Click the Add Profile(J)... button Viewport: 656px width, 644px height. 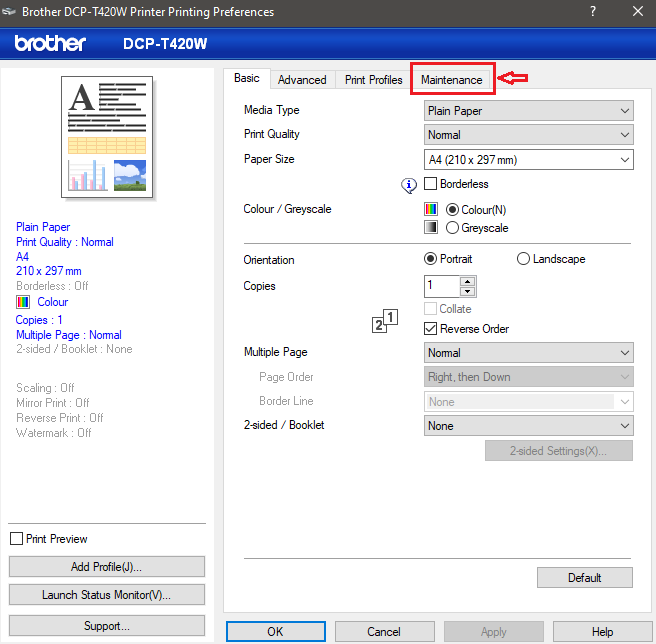click(107, 567)
